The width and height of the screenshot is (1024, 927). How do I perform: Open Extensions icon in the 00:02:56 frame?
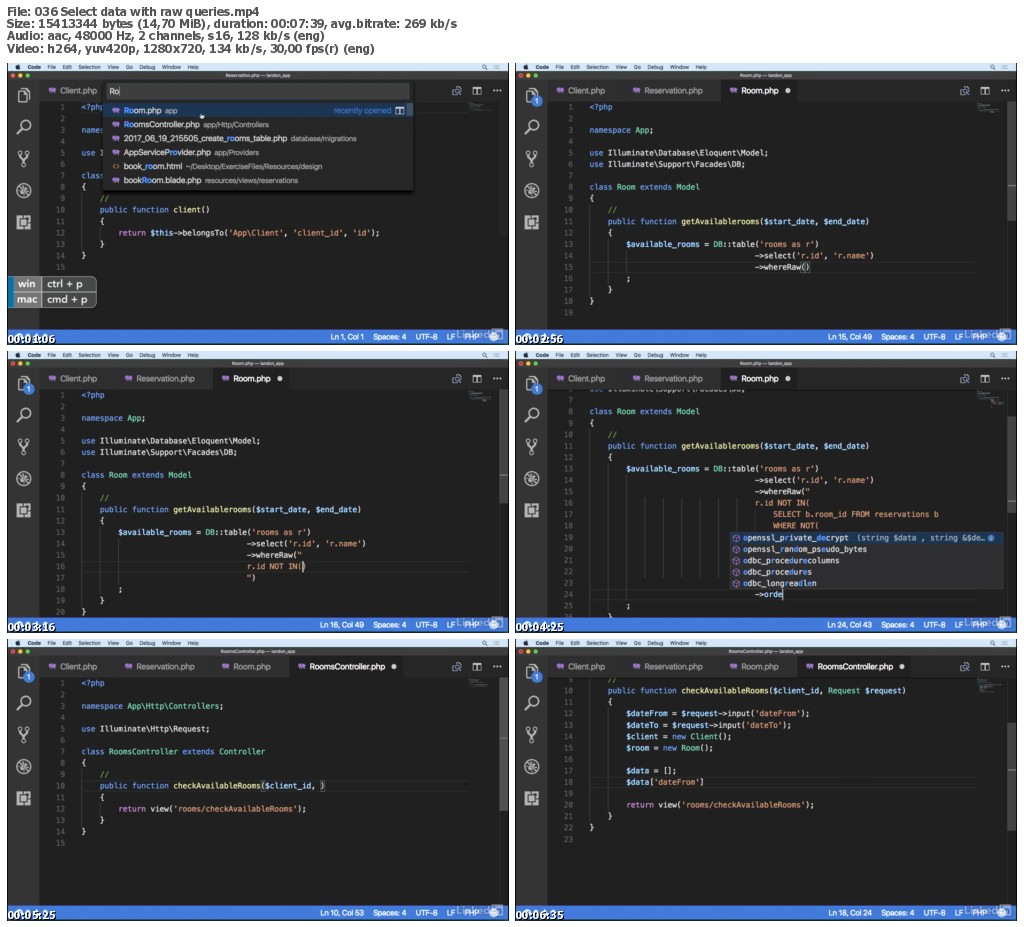coord(532,222)
